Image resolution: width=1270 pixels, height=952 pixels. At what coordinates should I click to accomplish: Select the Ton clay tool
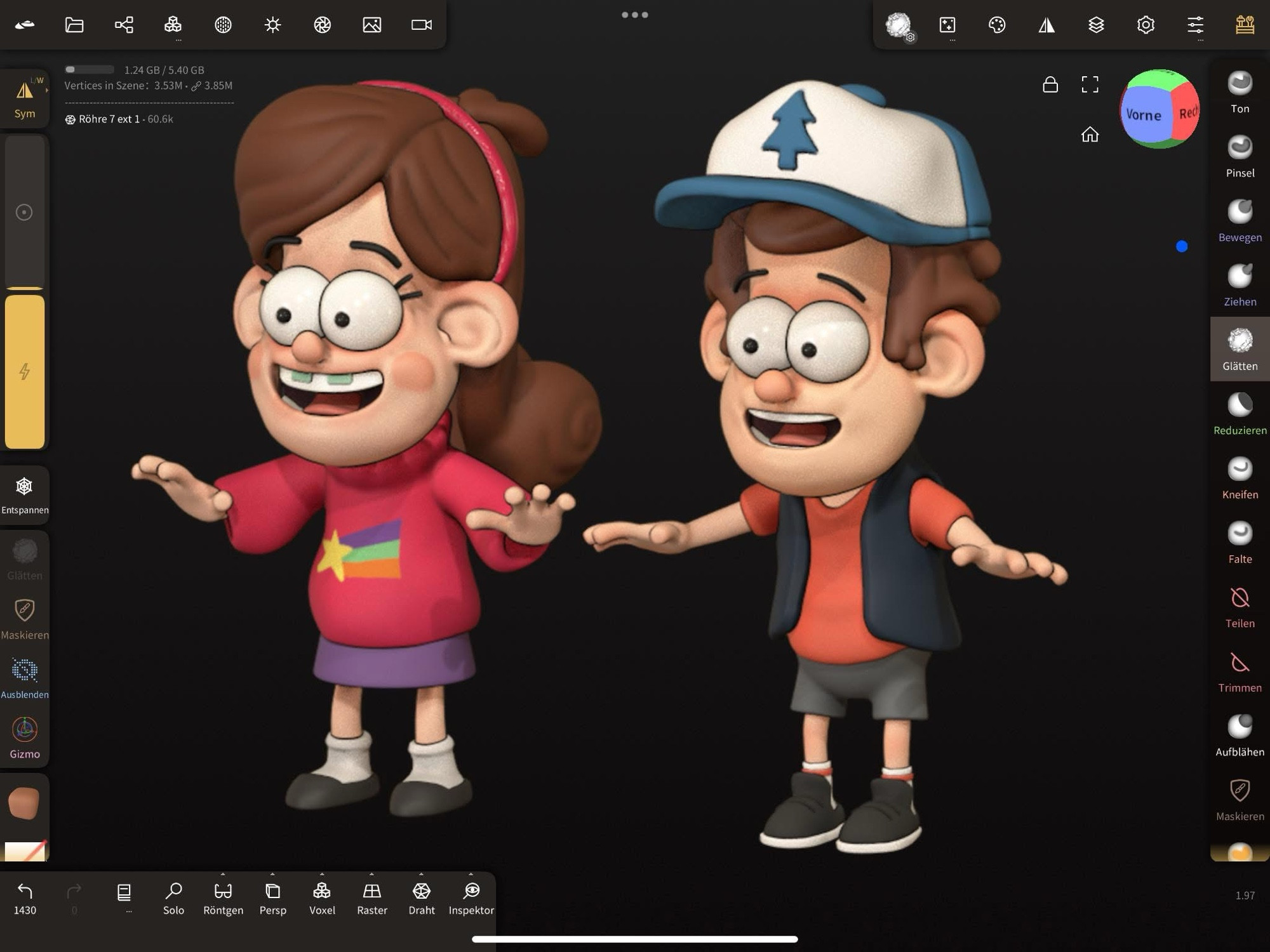click(x=1240, y=93)
